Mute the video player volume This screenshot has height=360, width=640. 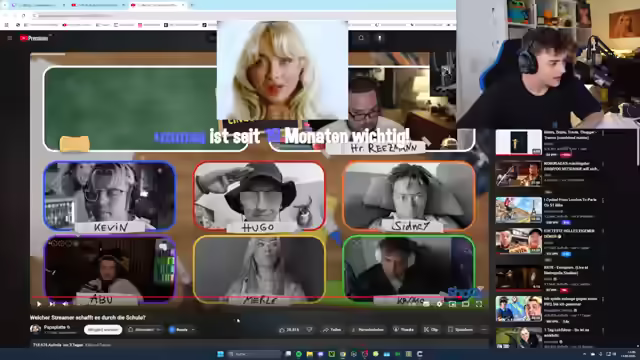click(65, 304)
